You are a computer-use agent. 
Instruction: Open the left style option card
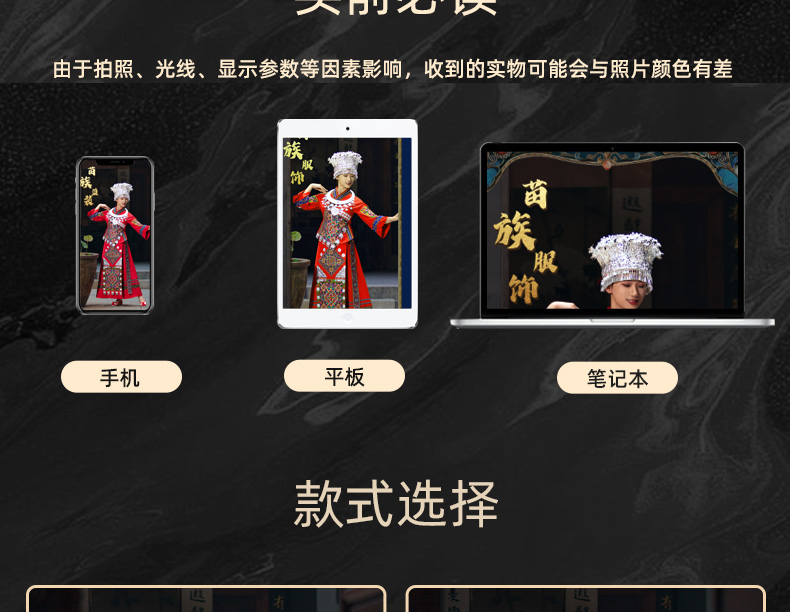pyautogui.click(x=206, y=599)
